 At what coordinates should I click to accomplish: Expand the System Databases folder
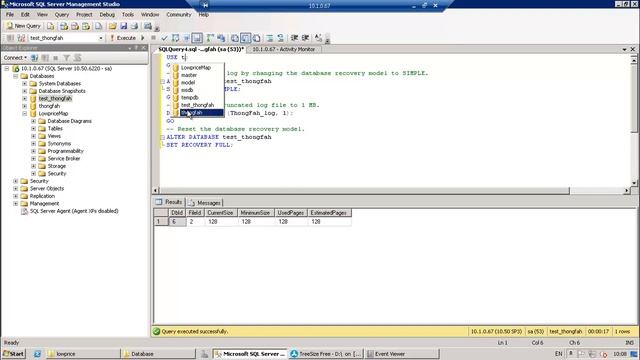(24, 83)
